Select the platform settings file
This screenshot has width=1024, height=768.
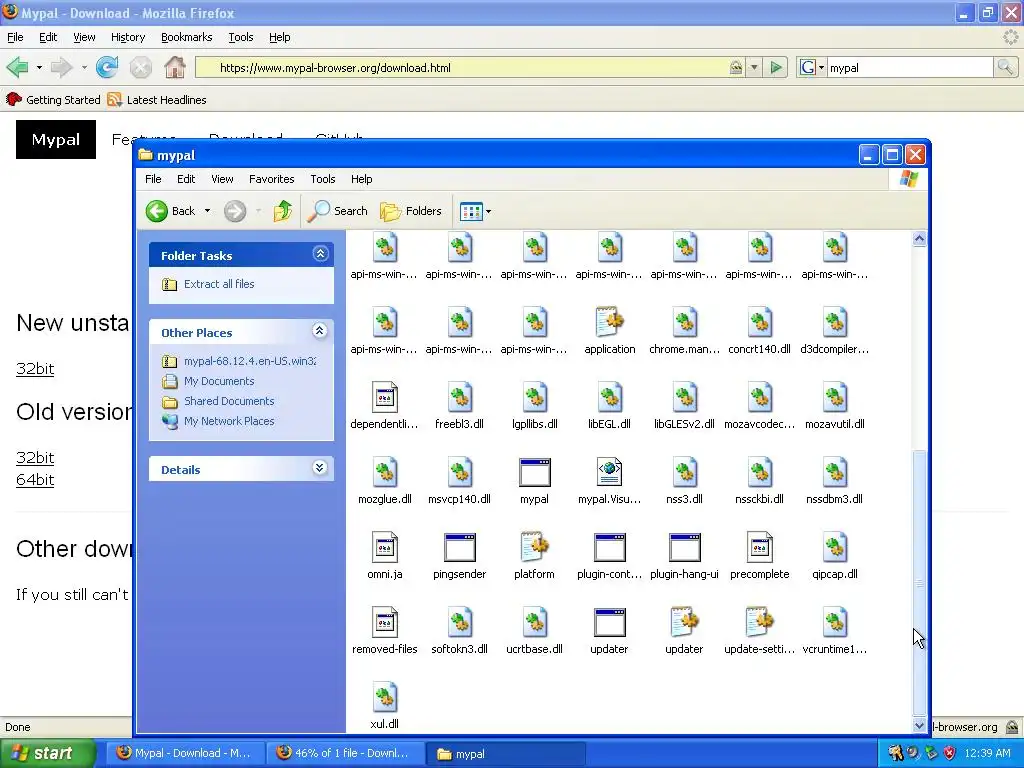(534, 556)
